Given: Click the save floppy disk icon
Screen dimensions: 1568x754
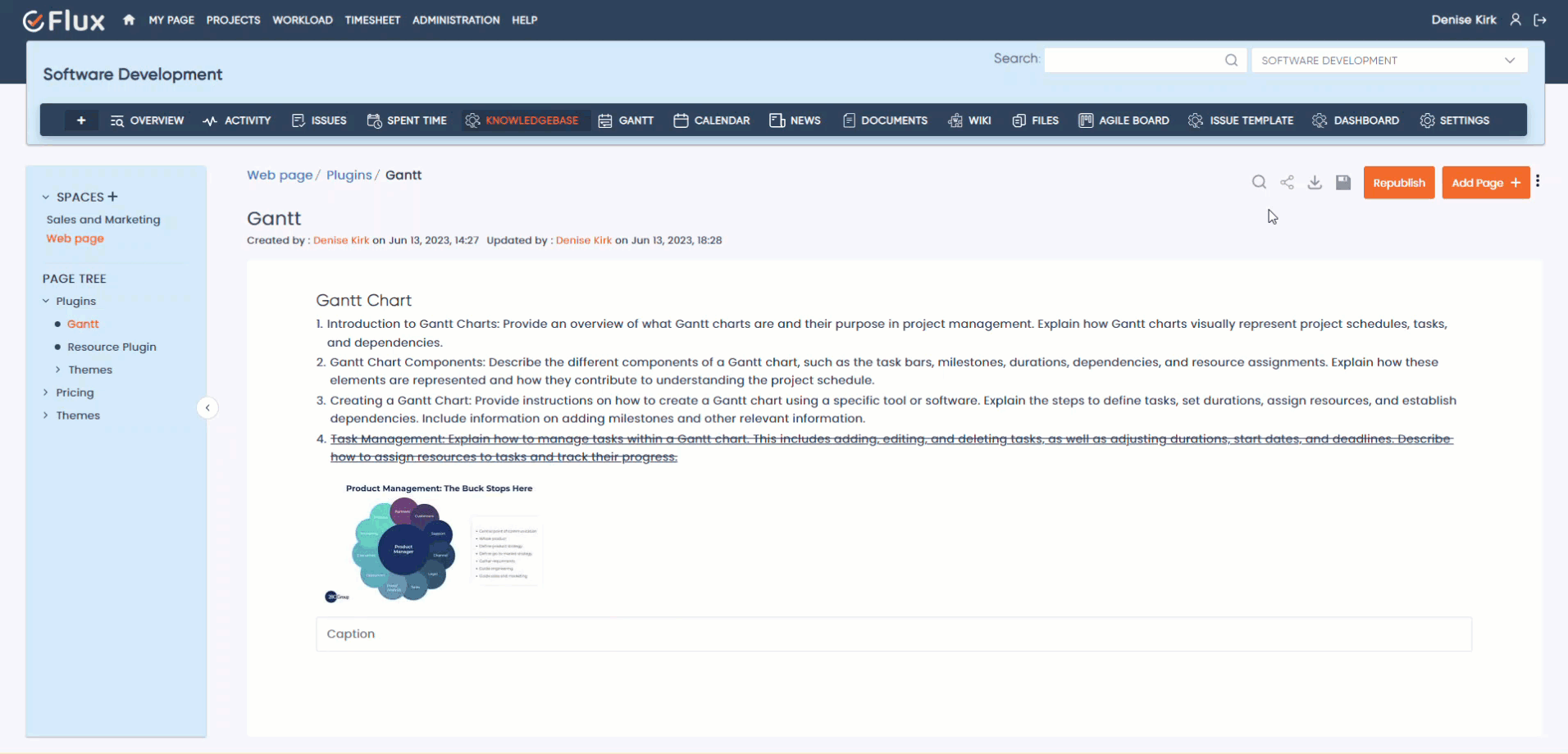Looking at the screenshot, I should (1342, 182).
